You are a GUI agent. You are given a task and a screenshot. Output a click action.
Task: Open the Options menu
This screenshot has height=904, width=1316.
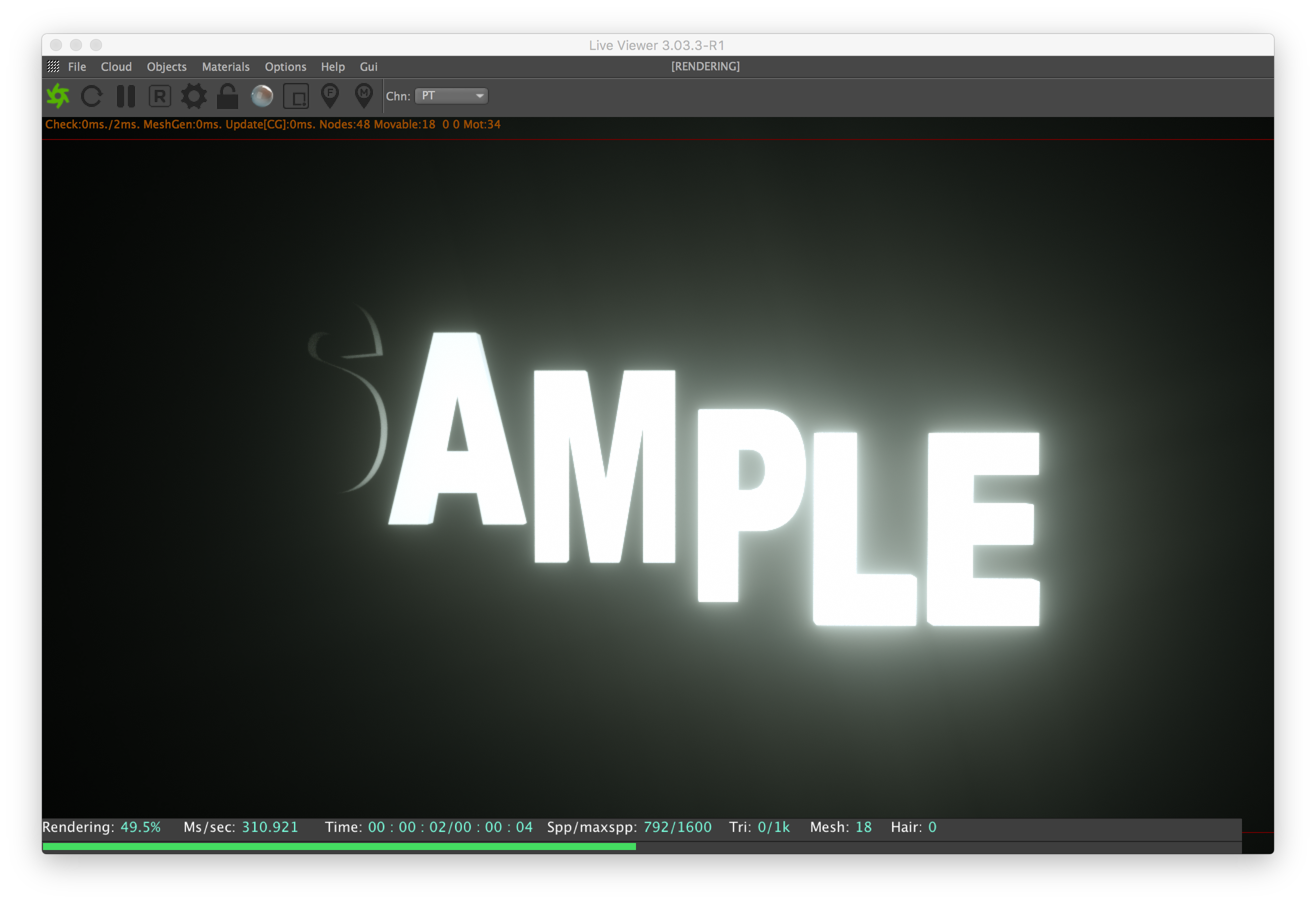coord(285,67)
